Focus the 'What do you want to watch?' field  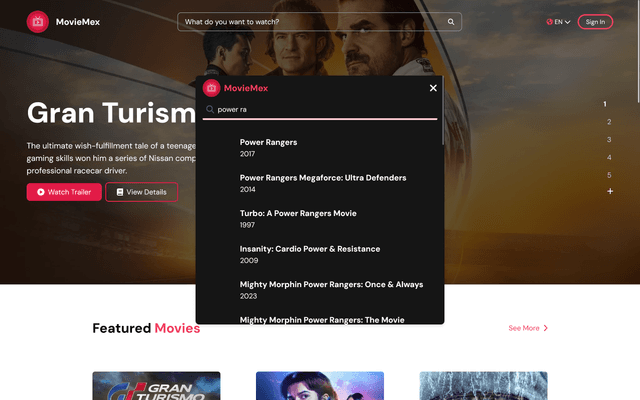tap(319, 22)
